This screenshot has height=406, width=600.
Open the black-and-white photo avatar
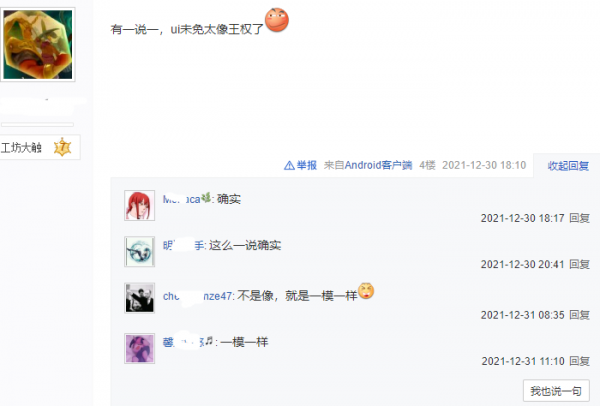pyautogui.click(x=139, y=298)
